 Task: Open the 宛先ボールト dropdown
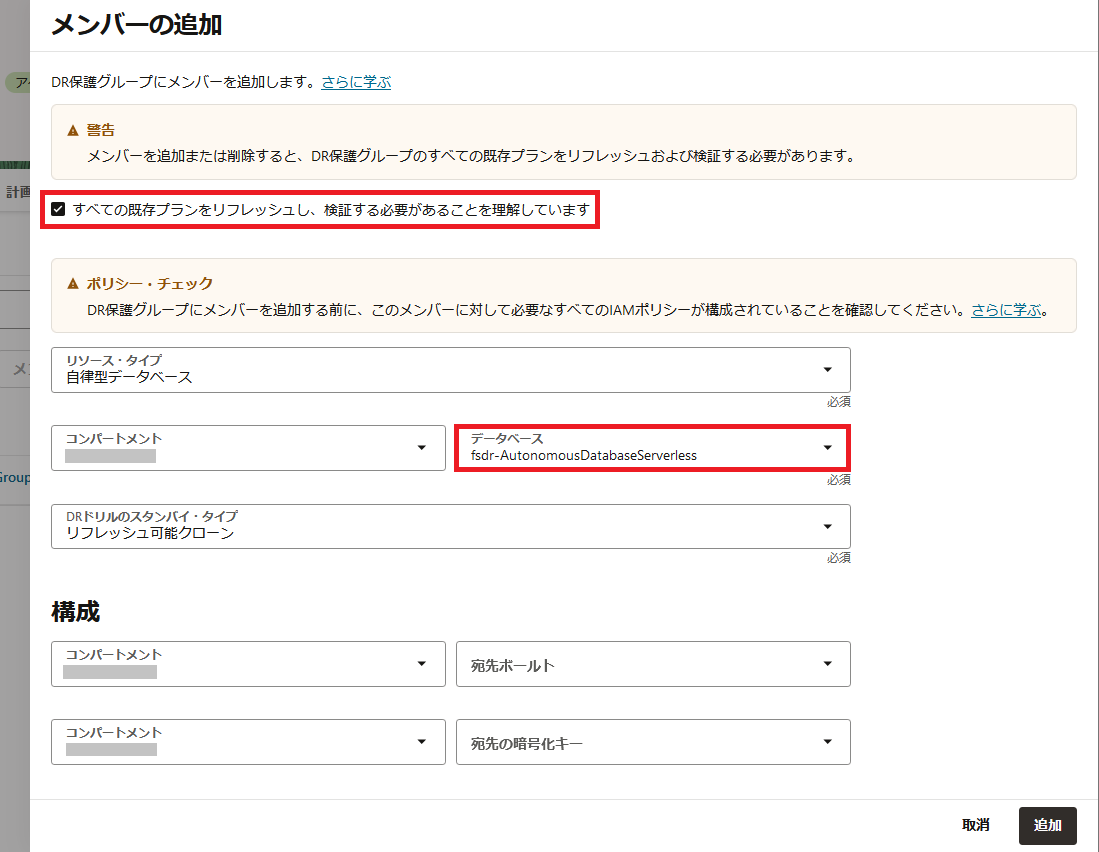point(652,664)
